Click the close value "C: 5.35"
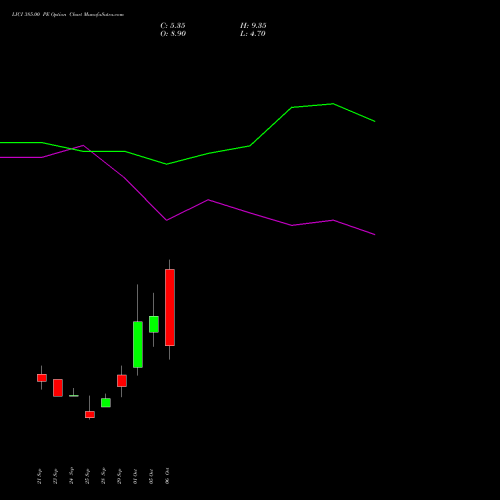 pos(173,26)
